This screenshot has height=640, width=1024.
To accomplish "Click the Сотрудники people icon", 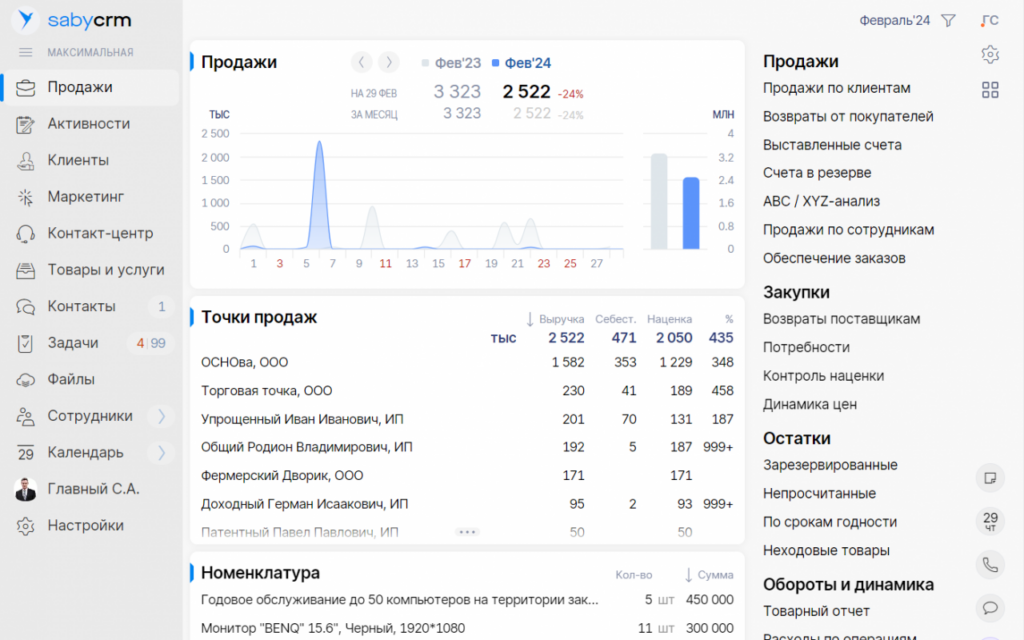I will [25, 417].
